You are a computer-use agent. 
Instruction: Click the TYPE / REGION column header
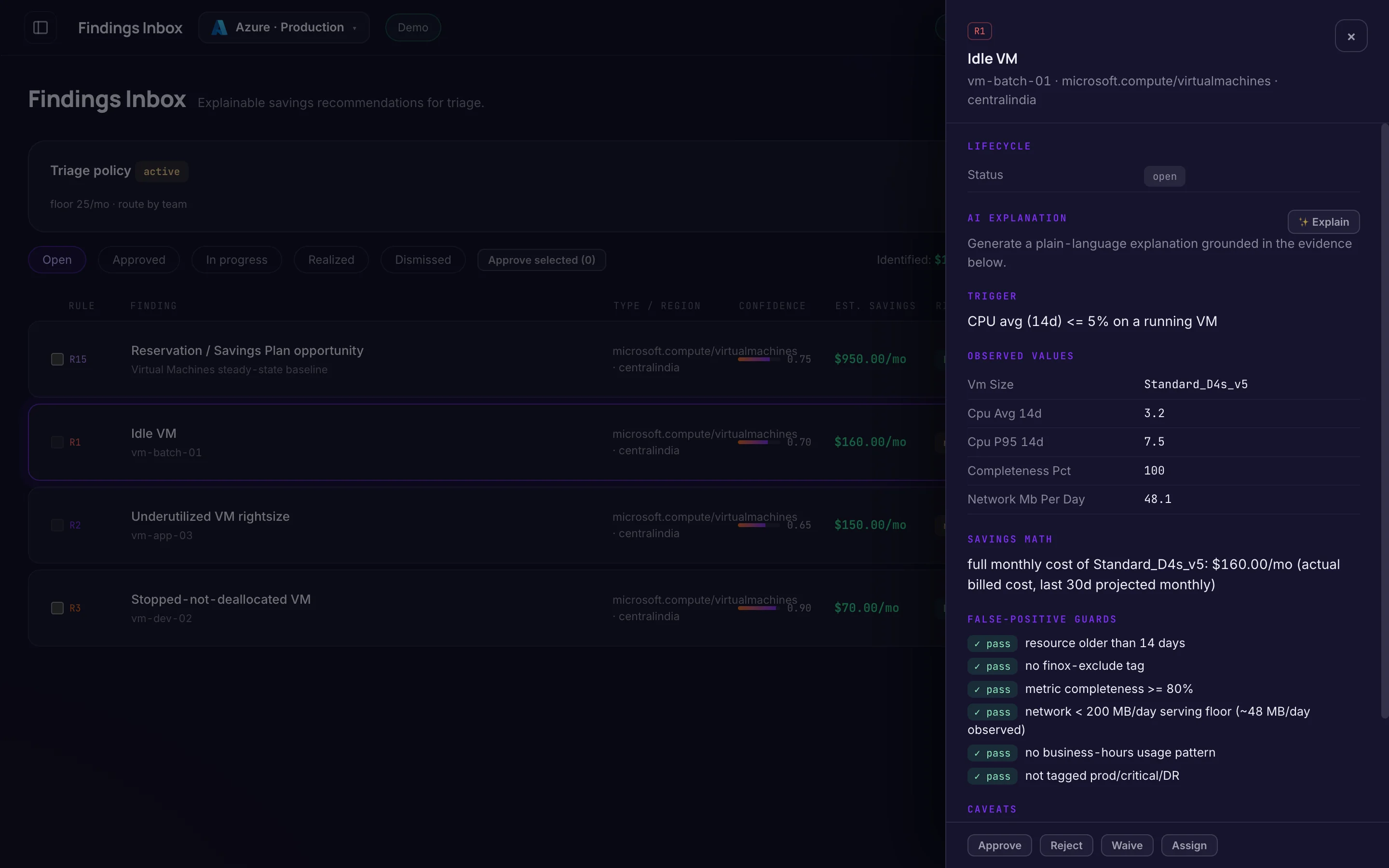pos(656,306)
